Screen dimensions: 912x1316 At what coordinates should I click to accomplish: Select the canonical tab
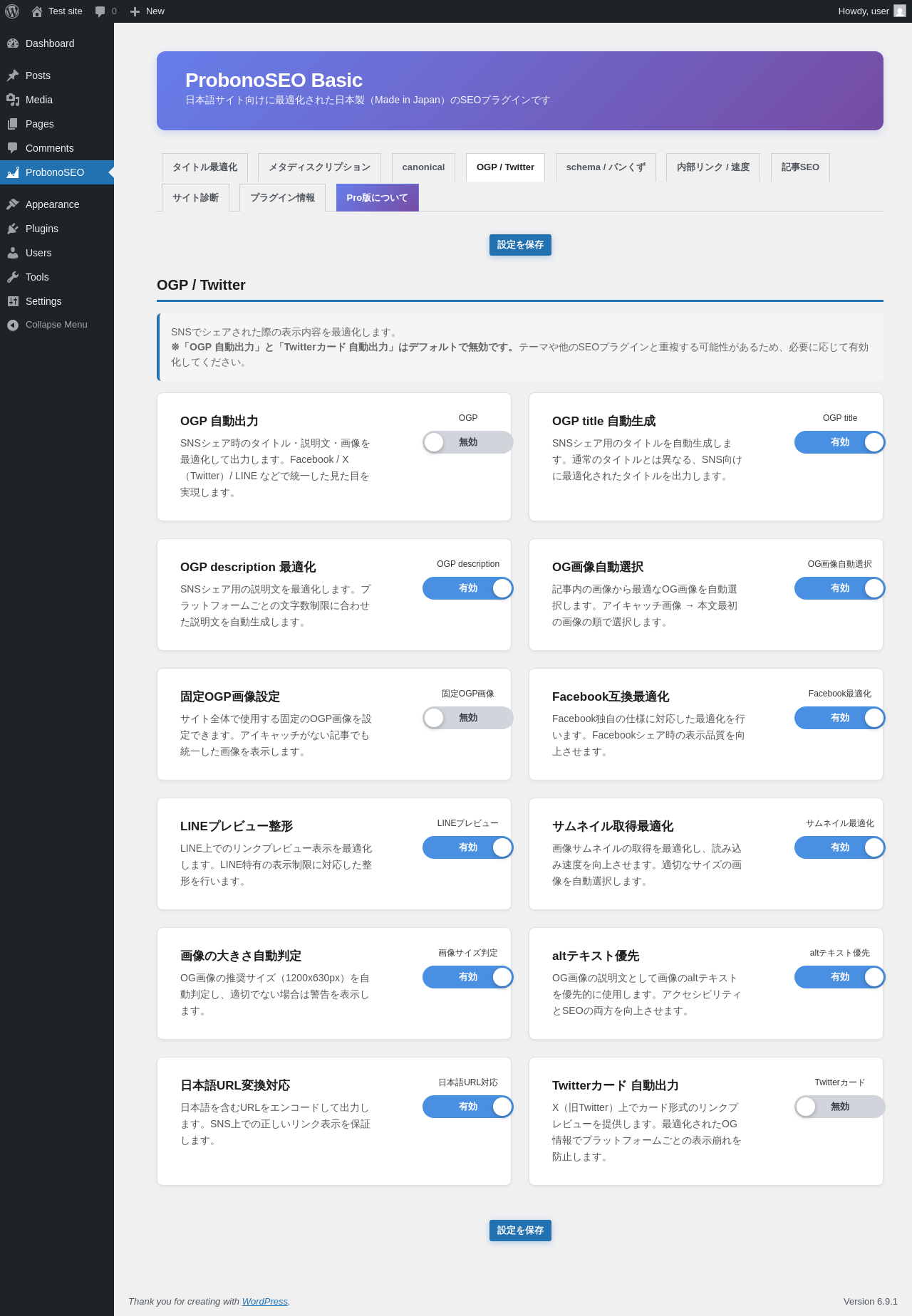[423, 167]
